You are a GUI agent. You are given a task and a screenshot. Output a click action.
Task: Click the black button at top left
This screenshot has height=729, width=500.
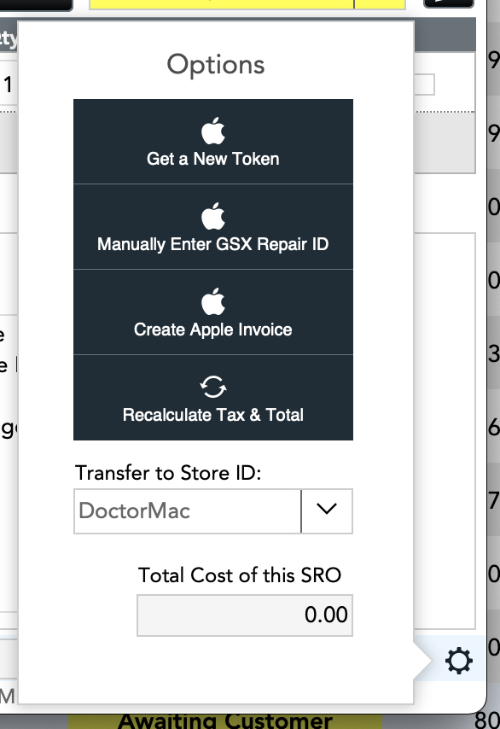point(36,5)
